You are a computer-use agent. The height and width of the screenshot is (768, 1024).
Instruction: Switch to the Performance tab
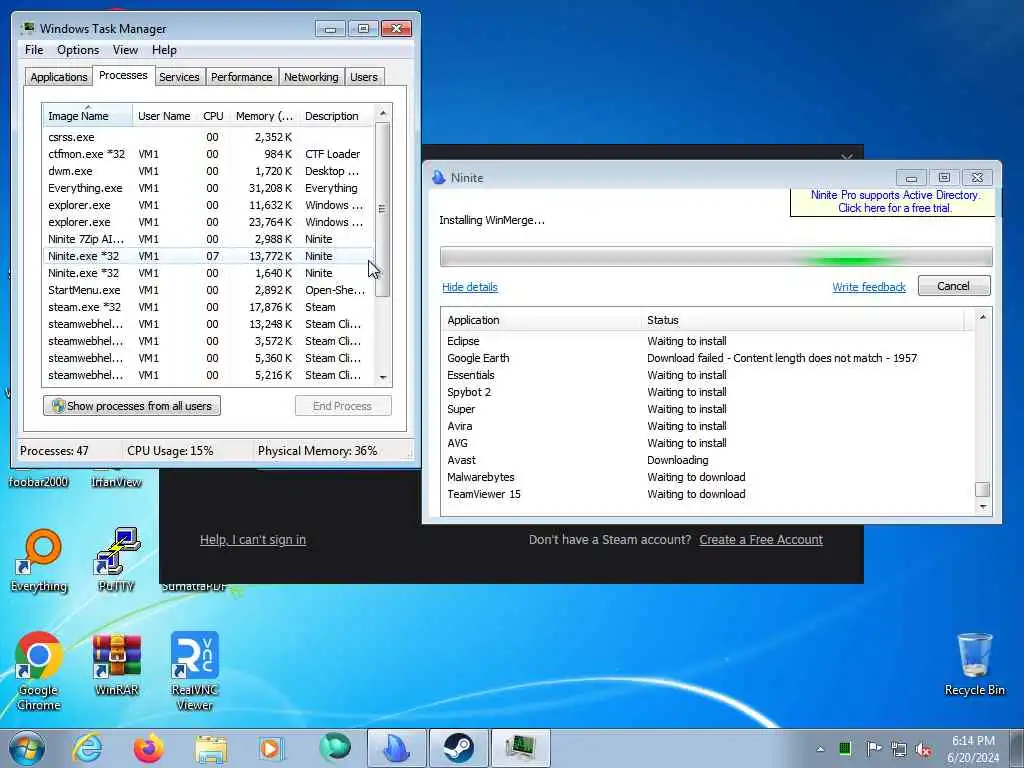[x=241, y=77]
